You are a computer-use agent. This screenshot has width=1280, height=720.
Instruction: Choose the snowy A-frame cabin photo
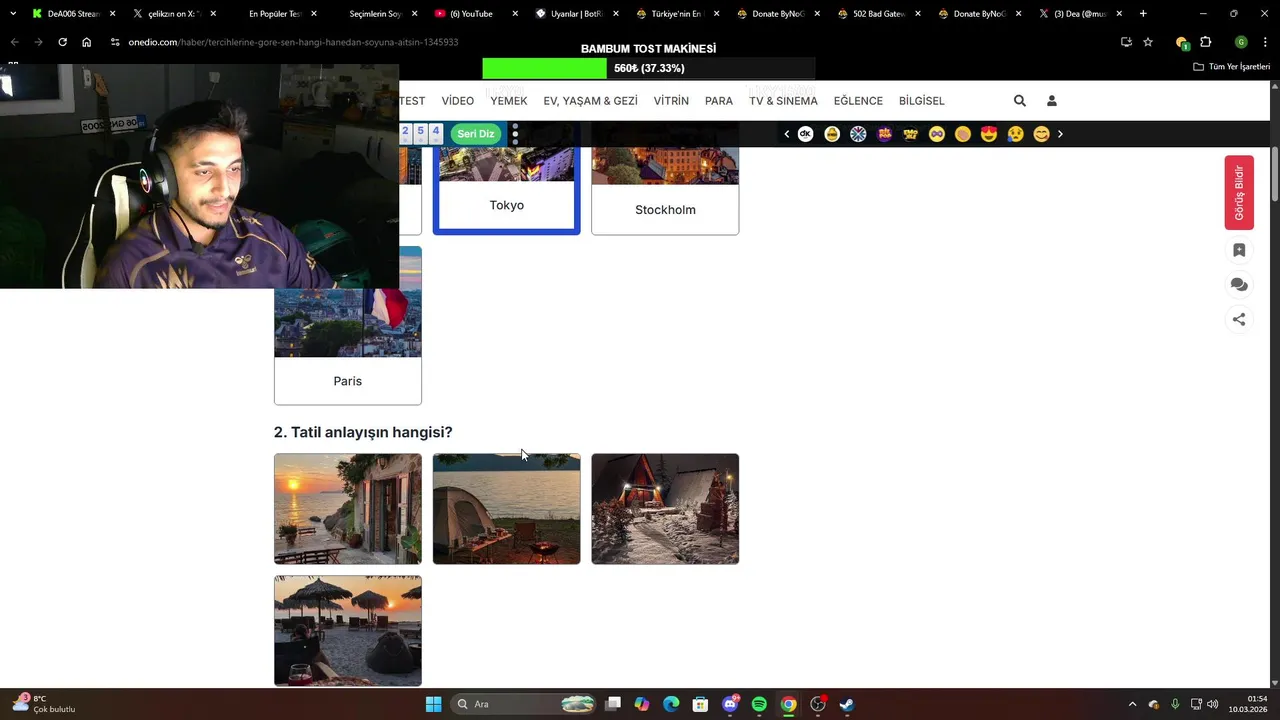[665, 509]
